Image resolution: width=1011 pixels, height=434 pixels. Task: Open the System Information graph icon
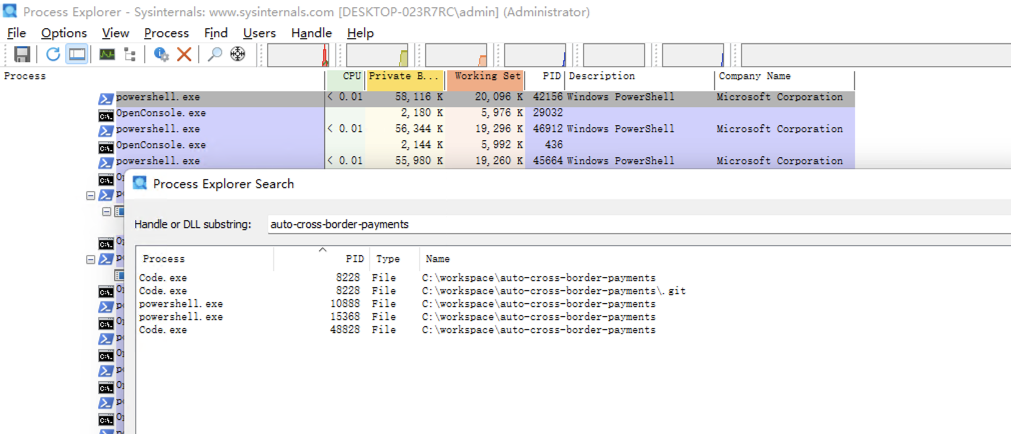(x=106, y=54)
